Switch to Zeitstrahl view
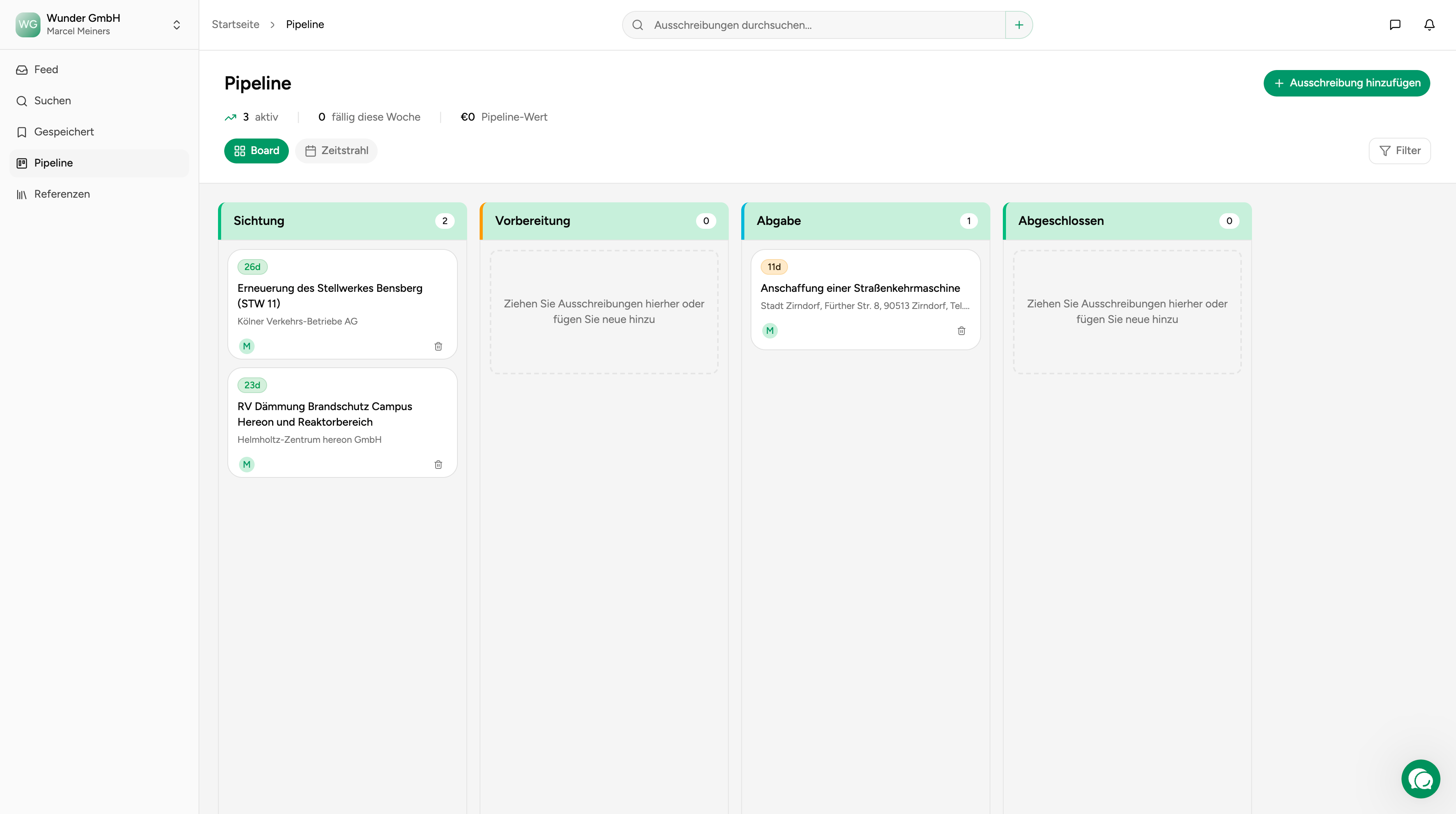This screenshot has height=814, width=1456. coord(336,151)
